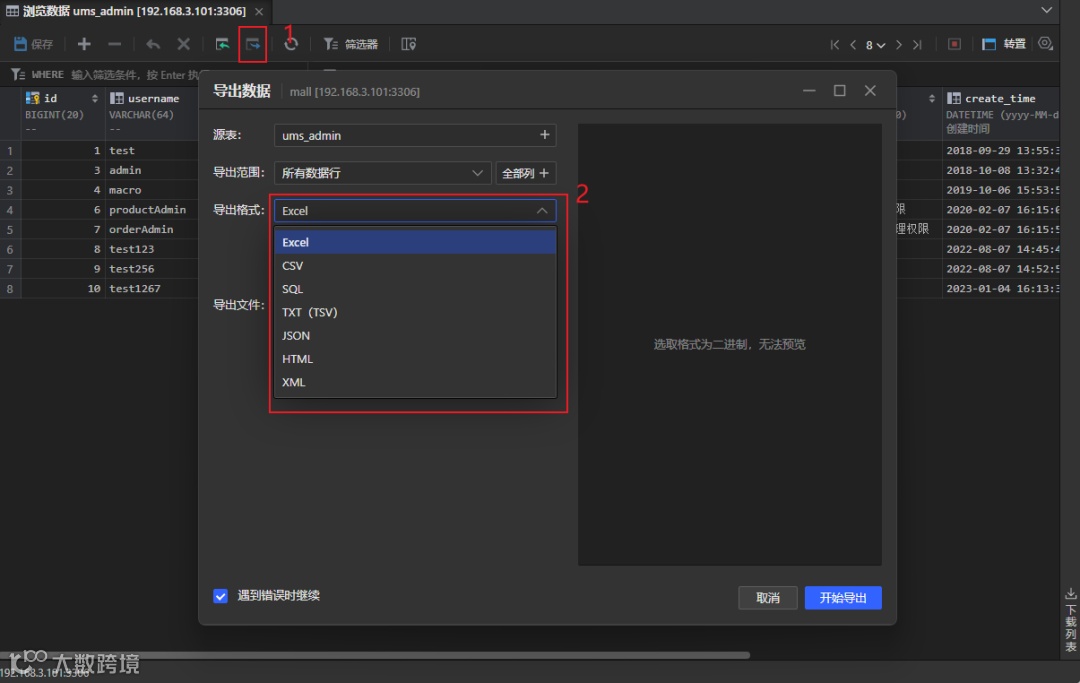Discard changes with the X toolbar icon

pos(183,44)
